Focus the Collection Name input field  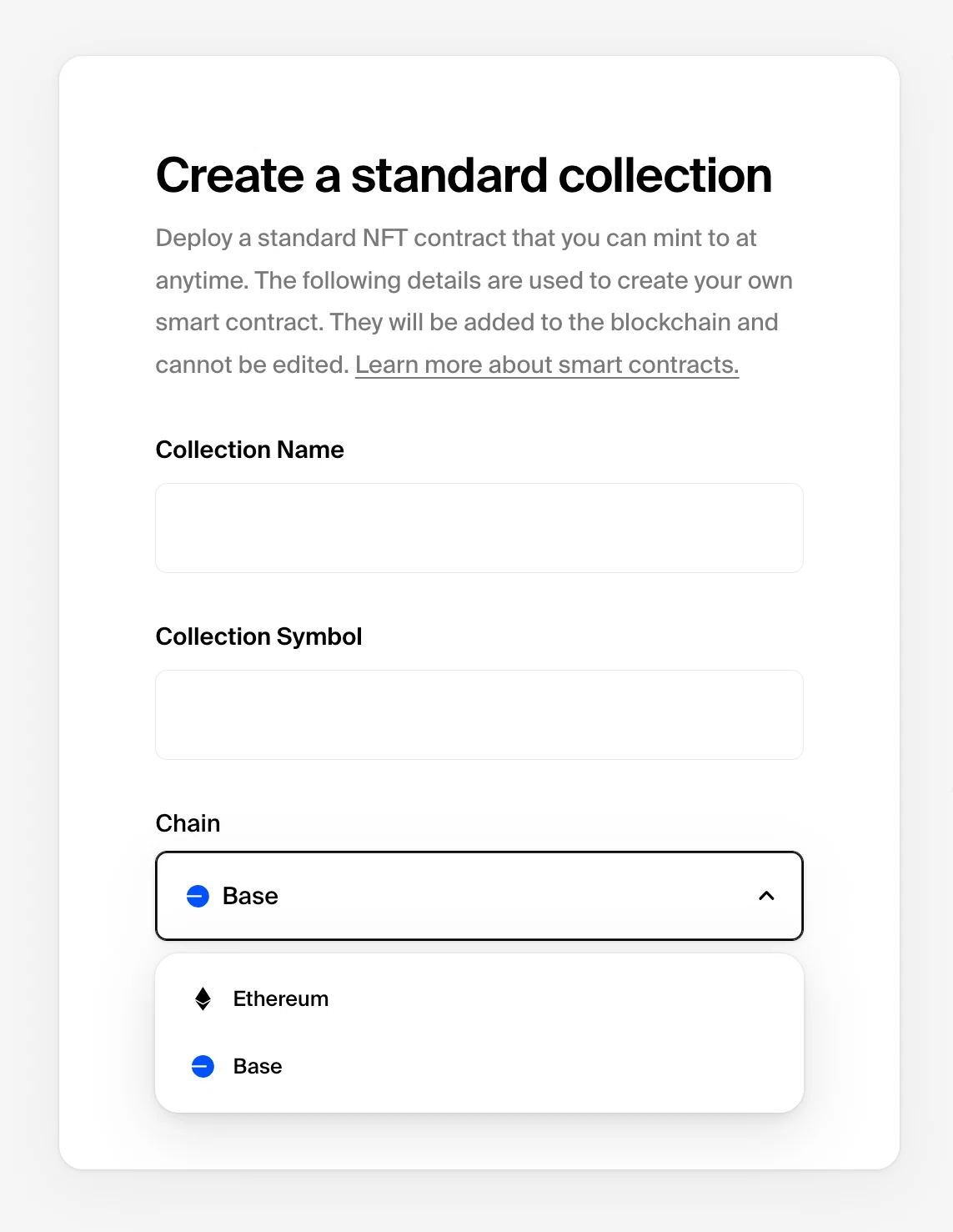pyautogui.click(x=479, y=528)
